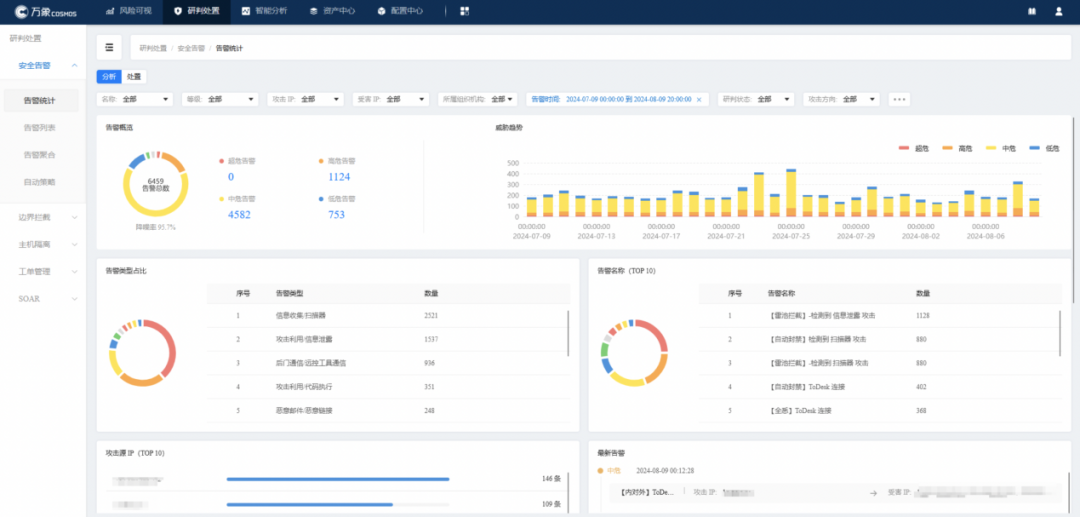The width and height of the screenshot is (1080, 517).
Task: Open the apps grid icon in top bar
Action: (x=464, y=11)
